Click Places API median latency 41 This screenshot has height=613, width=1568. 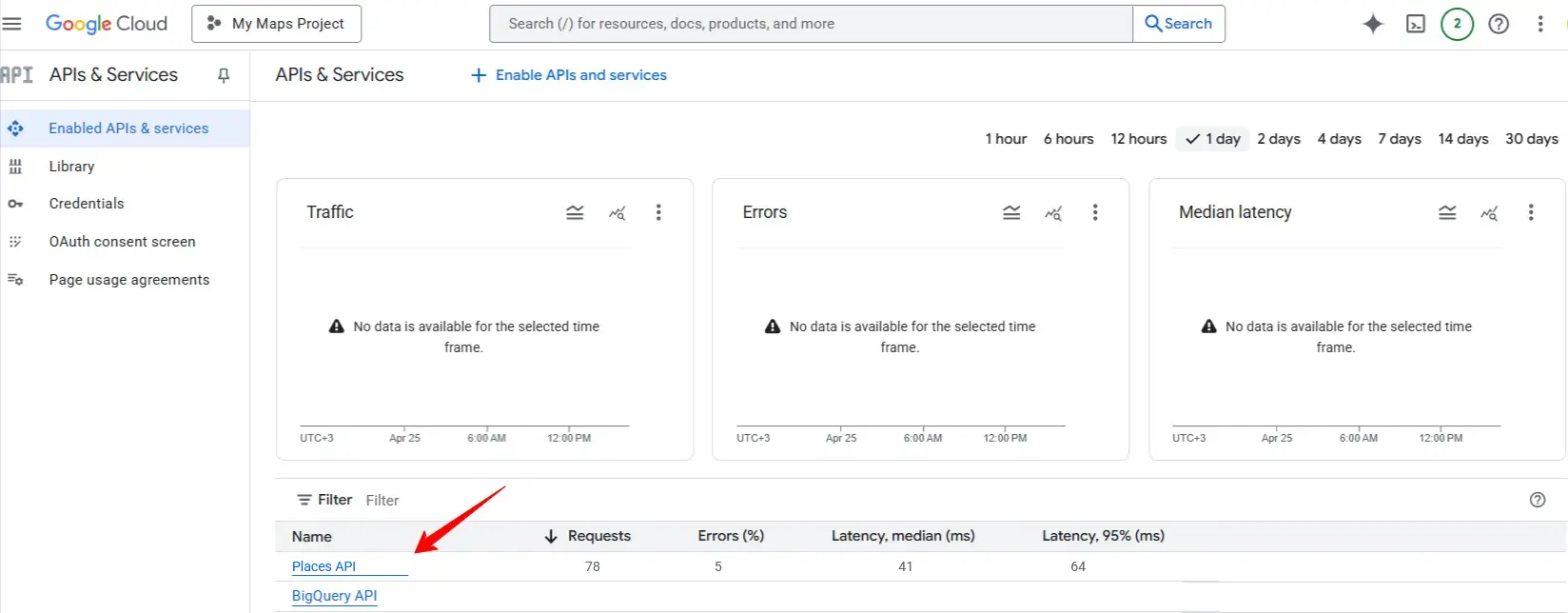[906, 566]
